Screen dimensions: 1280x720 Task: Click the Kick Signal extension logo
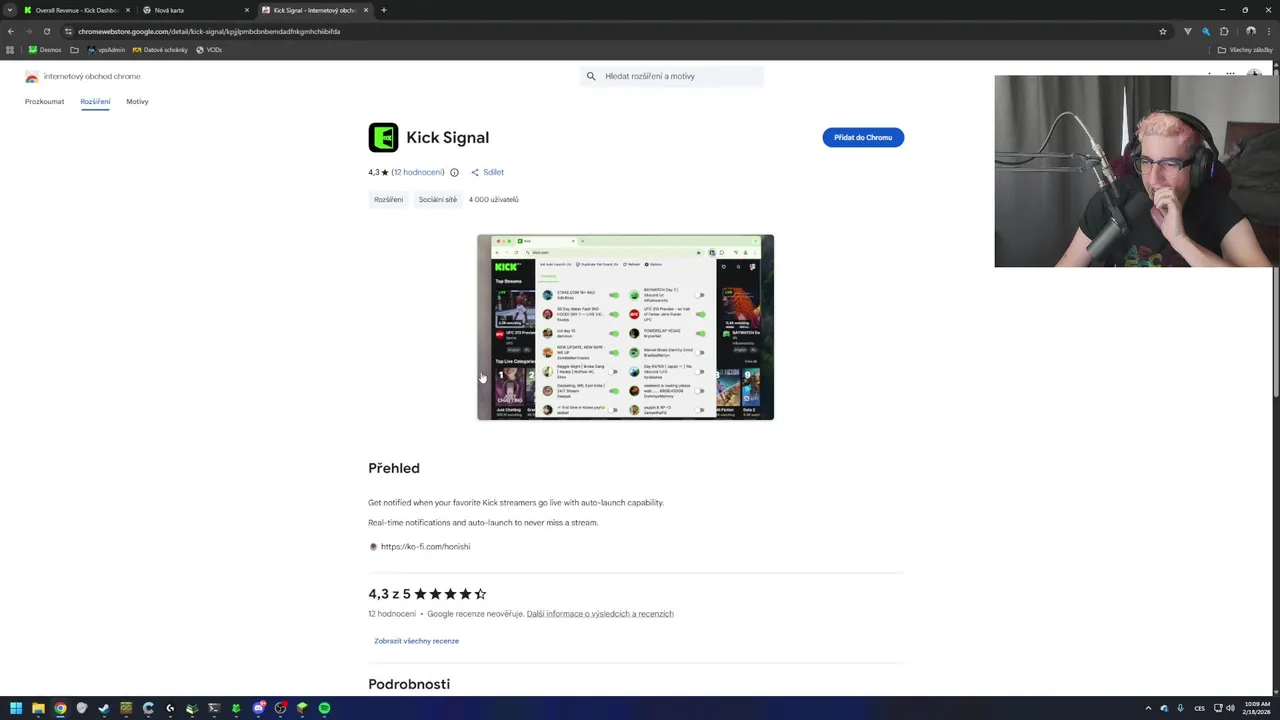(383, 137)
